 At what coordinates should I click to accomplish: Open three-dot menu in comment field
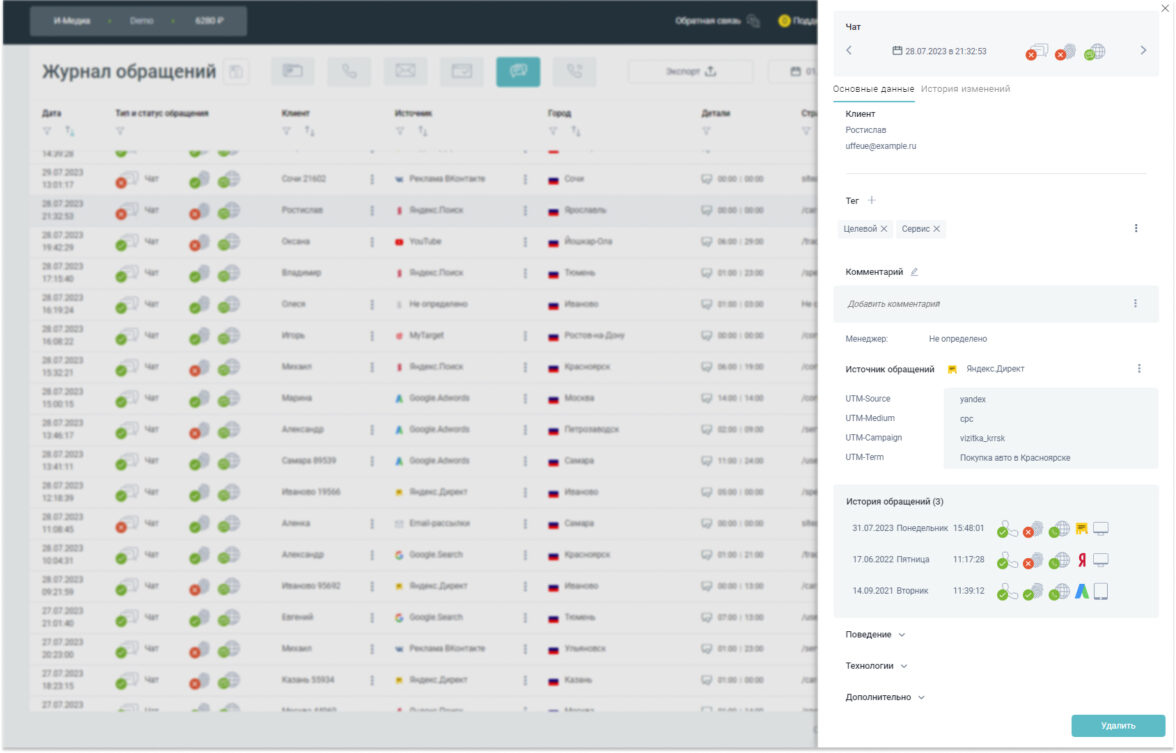[1135, 303]
